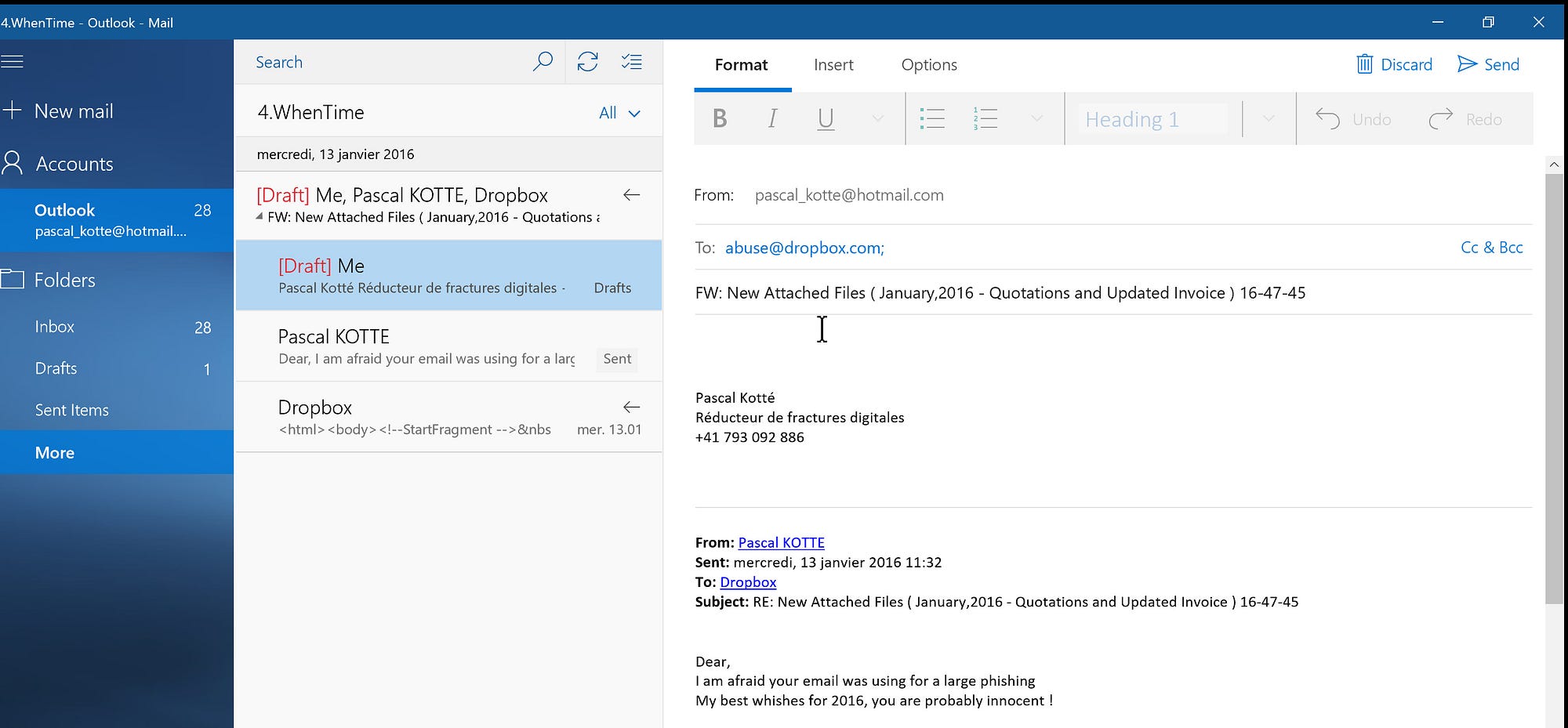Expand the styles dropdown chevron
This screenshot has width=1568, height=728.
(1269, 119)
